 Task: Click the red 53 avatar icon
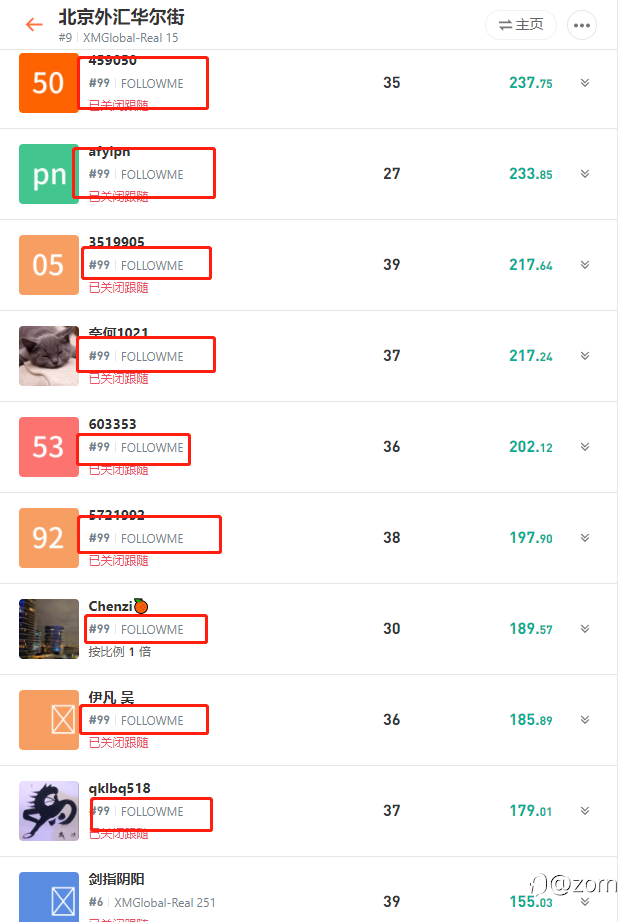(x=48, y=447)
